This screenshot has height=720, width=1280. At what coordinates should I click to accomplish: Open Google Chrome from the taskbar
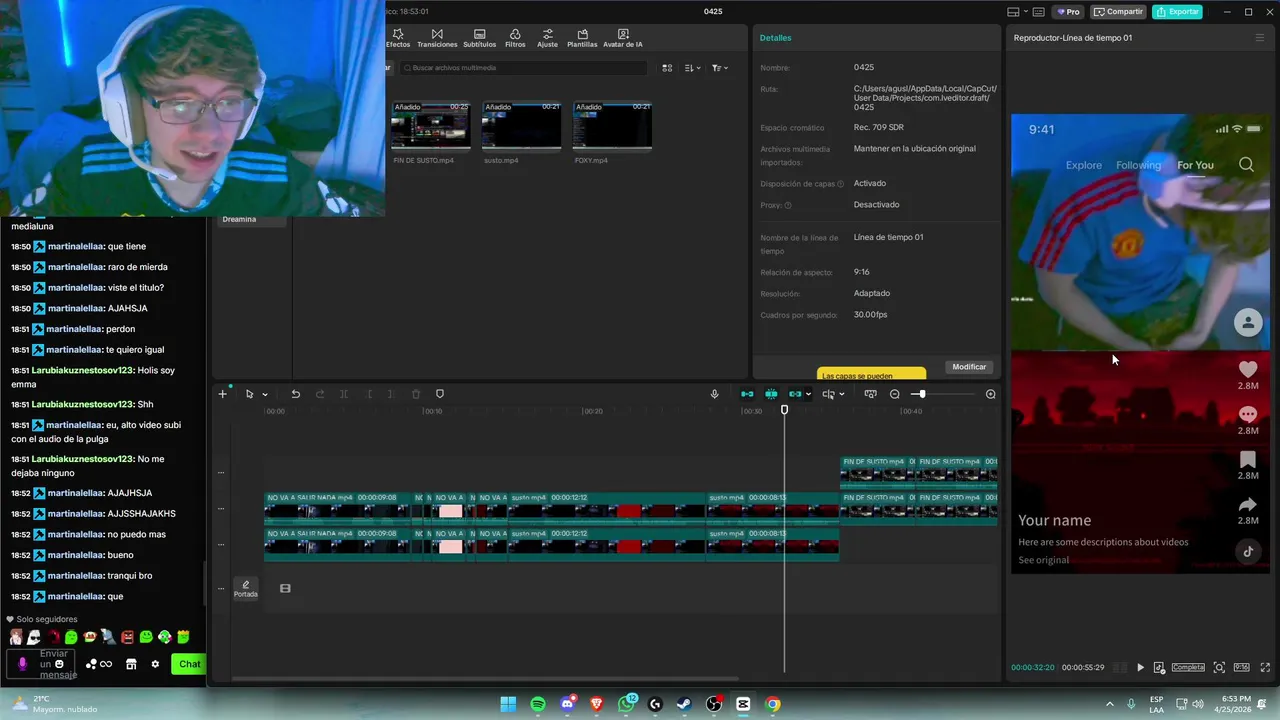tap(772, 704)
